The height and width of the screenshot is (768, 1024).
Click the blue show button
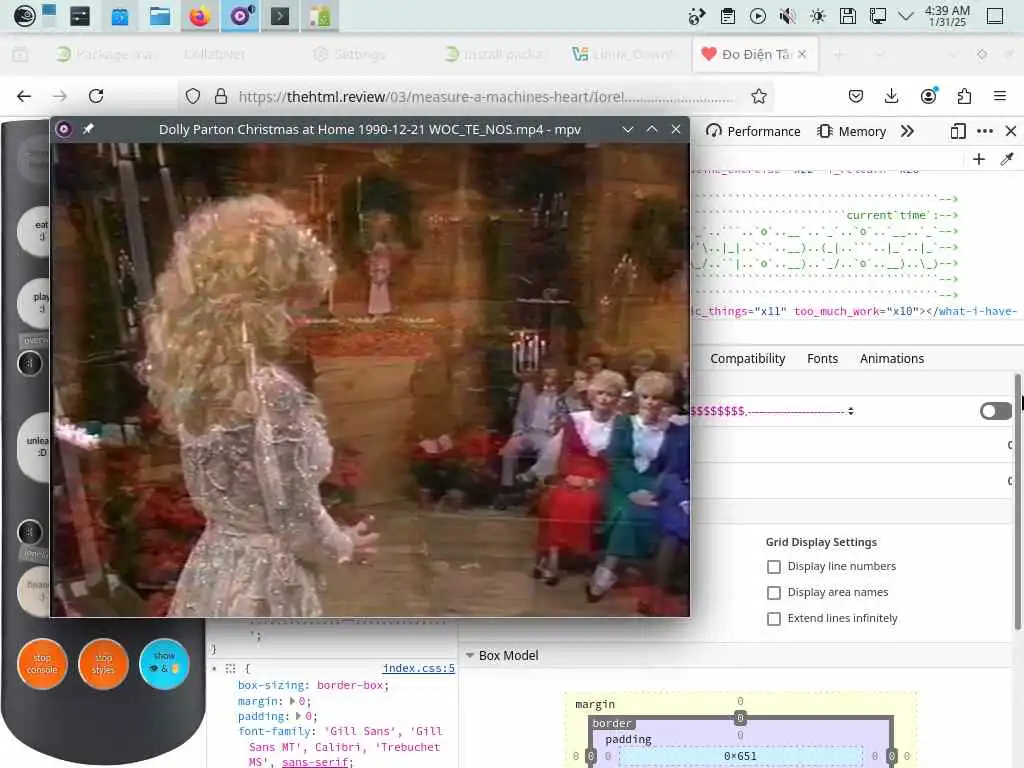[164, 664]
